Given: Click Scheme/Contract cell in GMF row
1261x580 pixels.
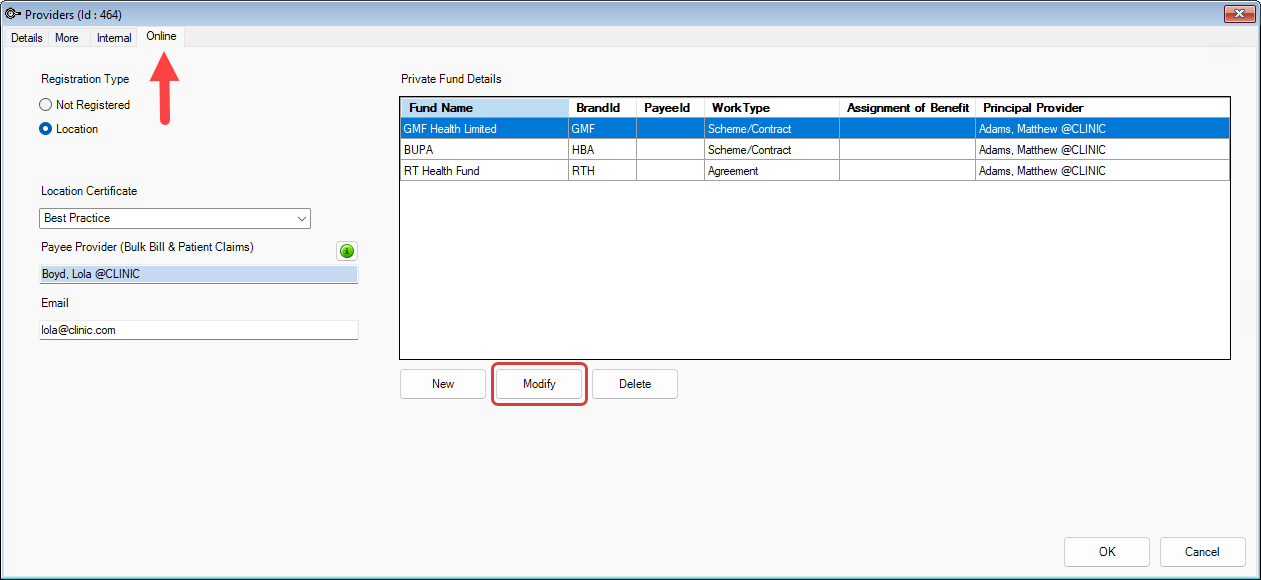Looking at the screenshot, I should pos(772,129).
